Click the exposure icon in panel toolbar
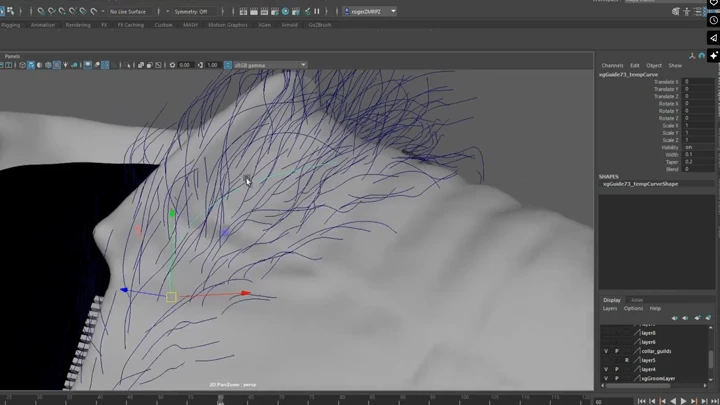 click(172, 65)
